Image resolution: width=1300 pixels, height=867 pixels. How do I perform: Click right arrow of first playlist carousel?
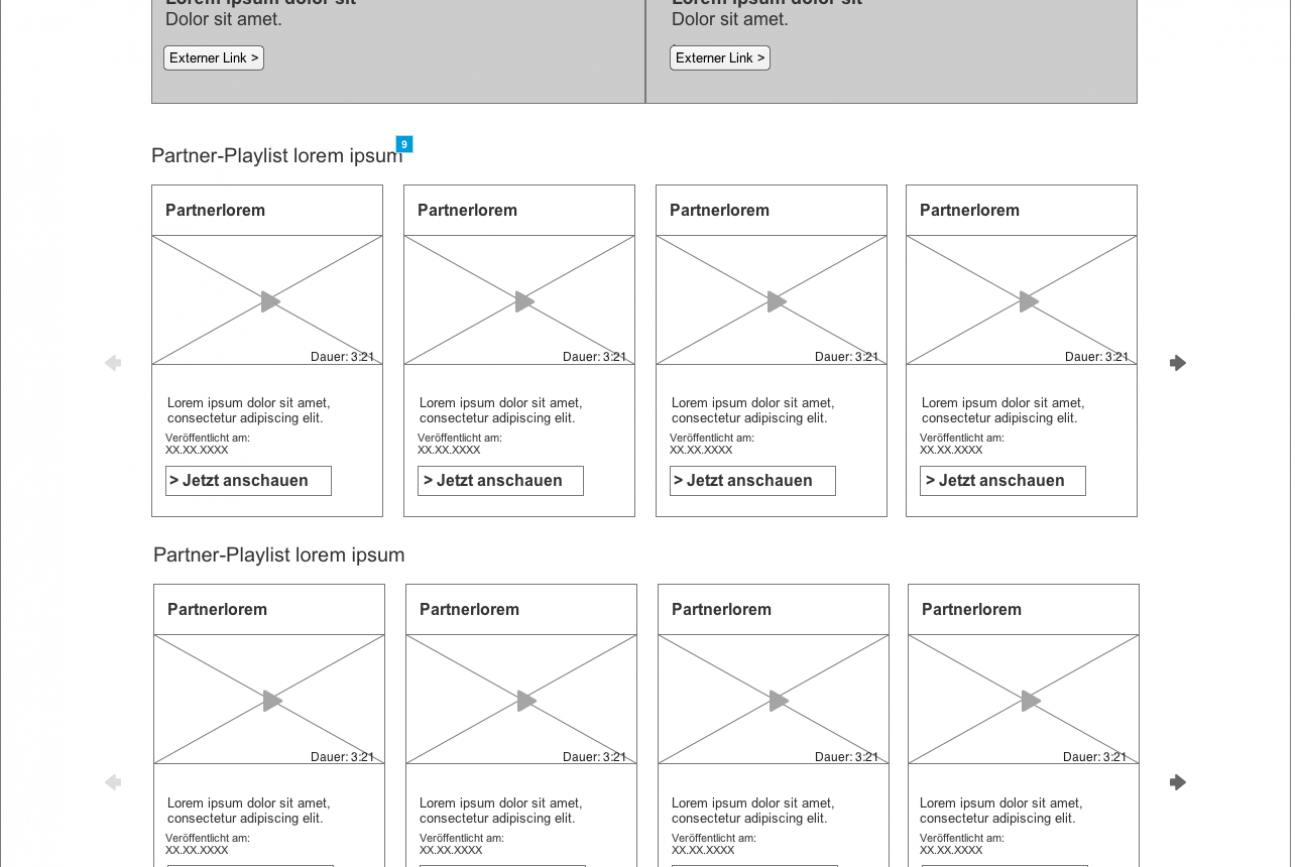pyautogui.click(x=1177, y=363)
